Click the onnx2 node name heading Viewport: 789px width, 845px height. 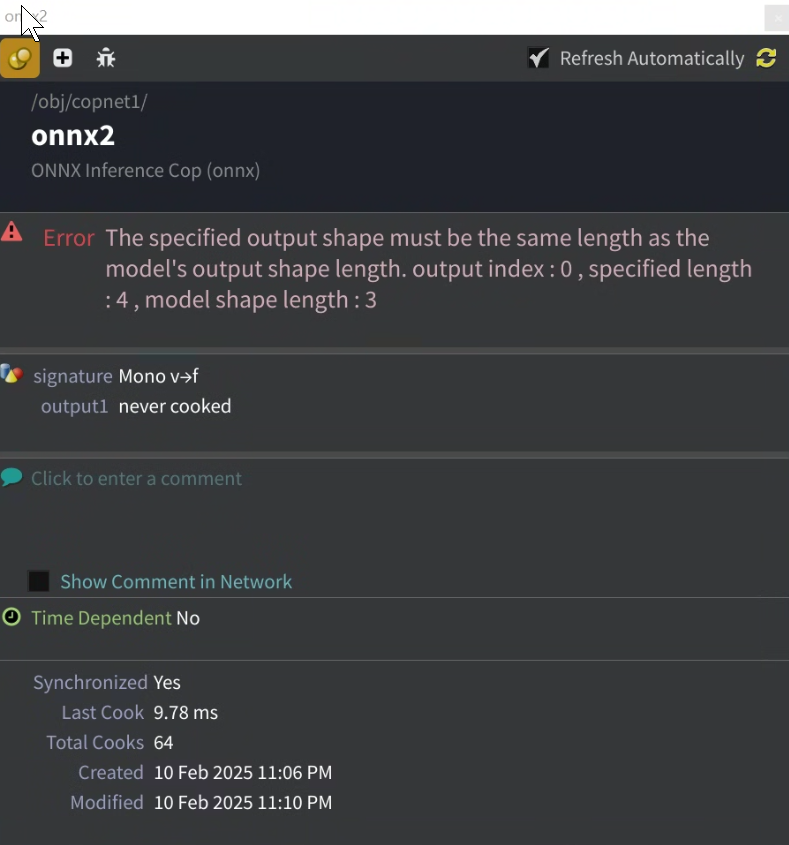tap(73, 135)
